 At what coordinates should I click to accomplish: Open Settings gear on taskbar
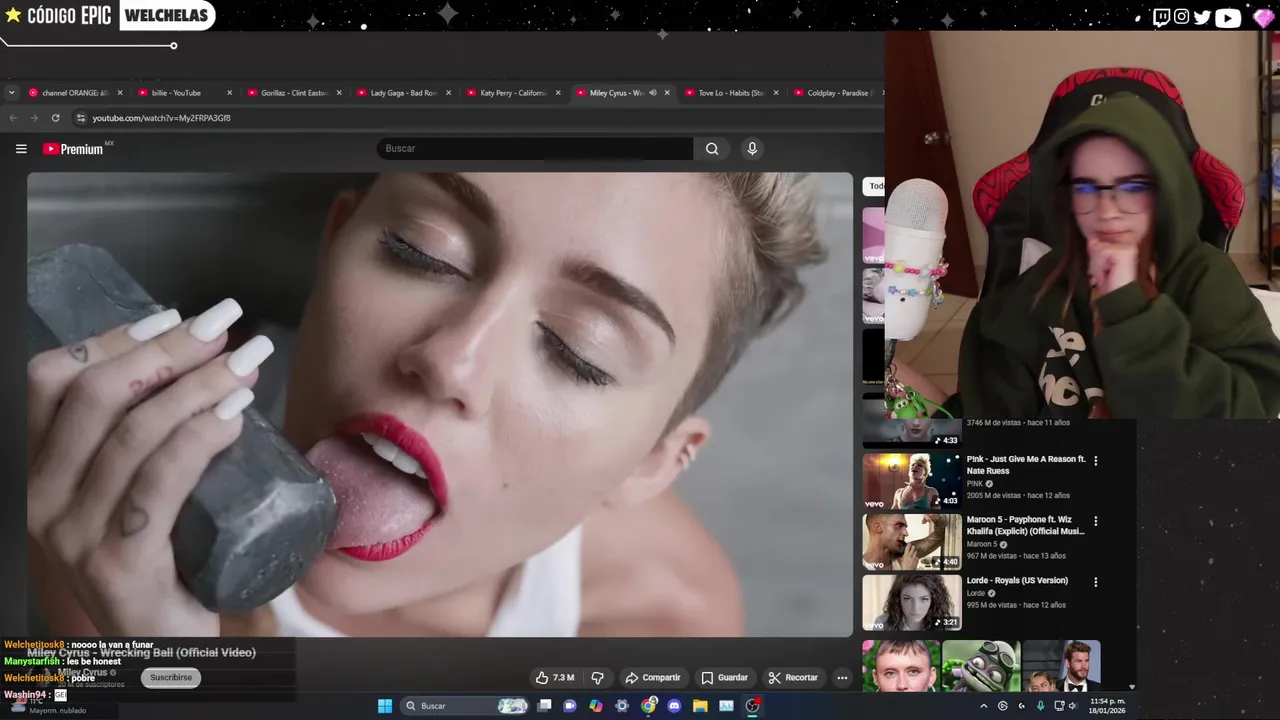click(622, 706)
